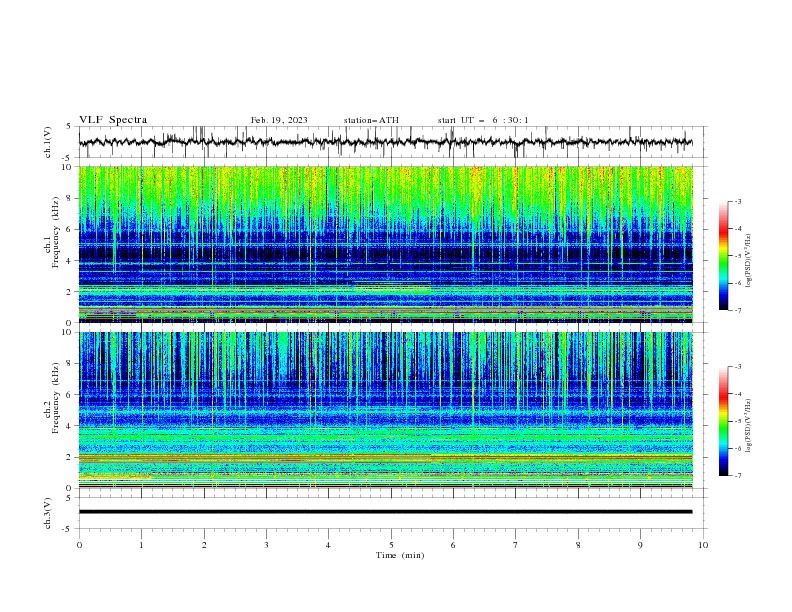The image size is (792, 612).
Task: Click time axis tick label "3"
Action: (x=266, y=545)
